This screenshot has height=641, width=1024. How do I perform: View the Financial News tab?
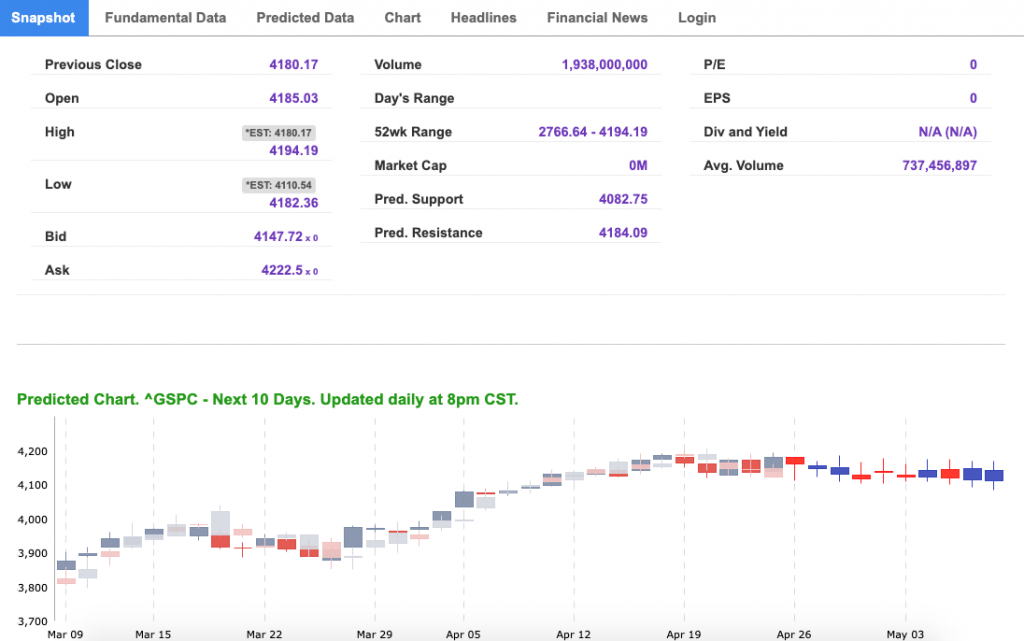pos(597,17)
